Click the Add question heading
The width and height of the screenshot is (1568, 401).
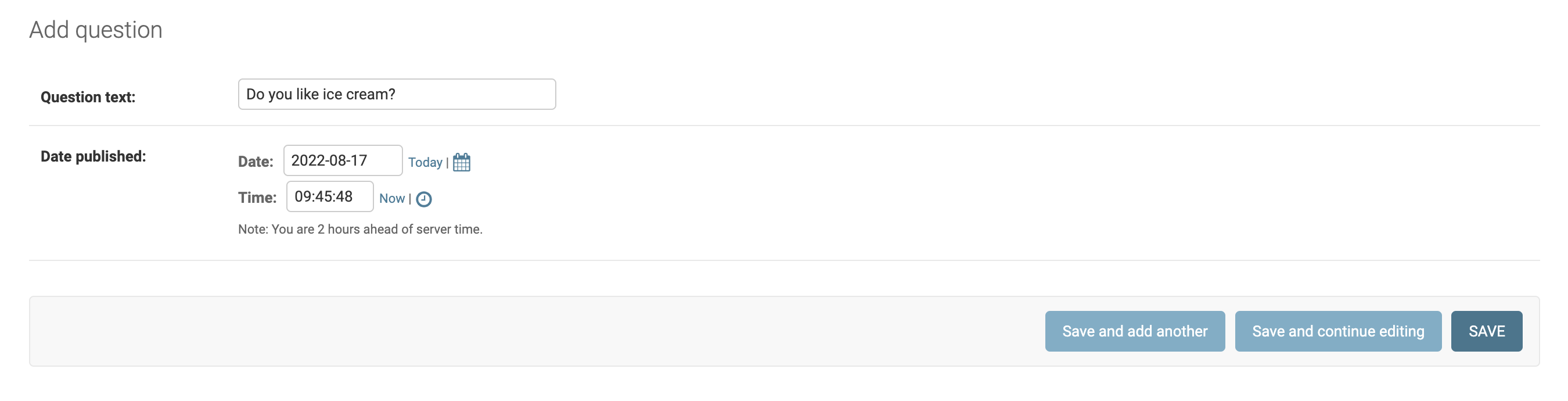coord(96,28)
